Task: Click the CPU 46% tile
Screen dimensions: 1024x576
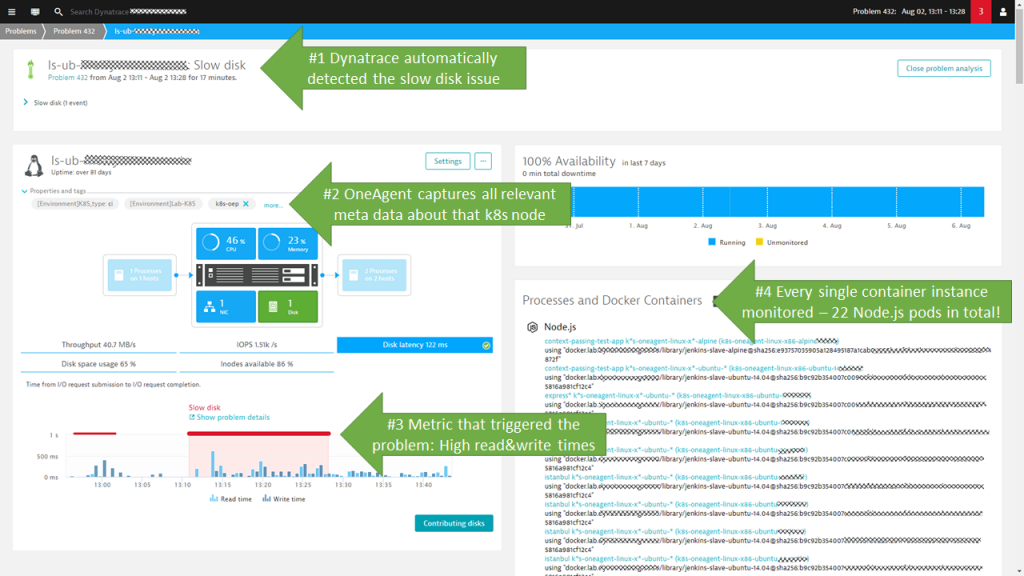Action: [x=225, y=243]
